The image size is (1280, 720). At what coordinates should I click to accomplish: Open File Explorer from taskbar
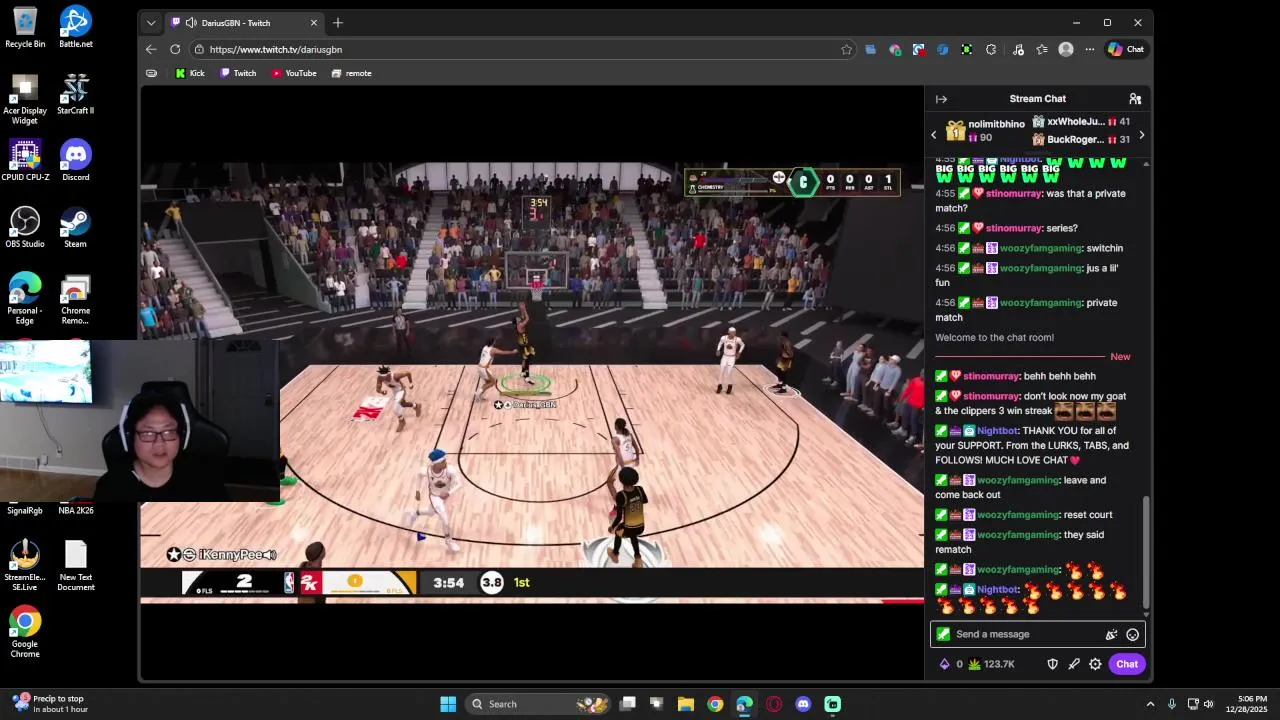(x=686, y=704)
